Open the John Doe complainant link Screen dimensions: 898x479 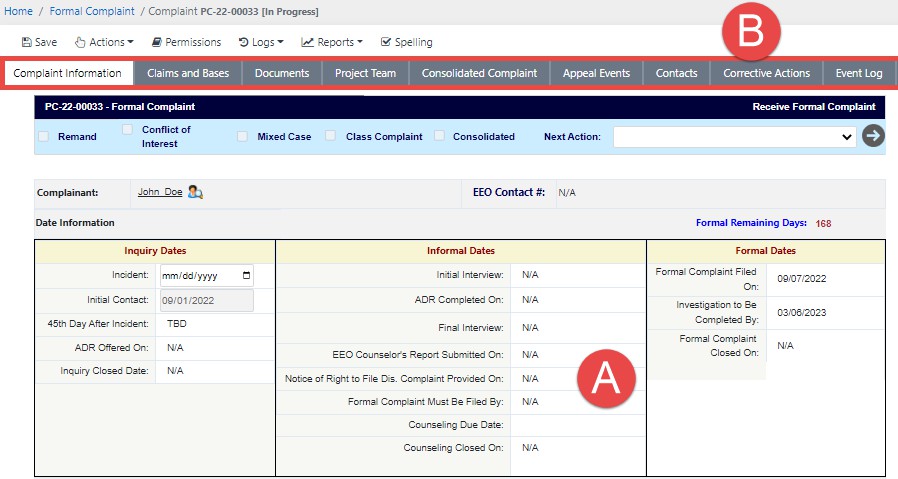[160, 192]
